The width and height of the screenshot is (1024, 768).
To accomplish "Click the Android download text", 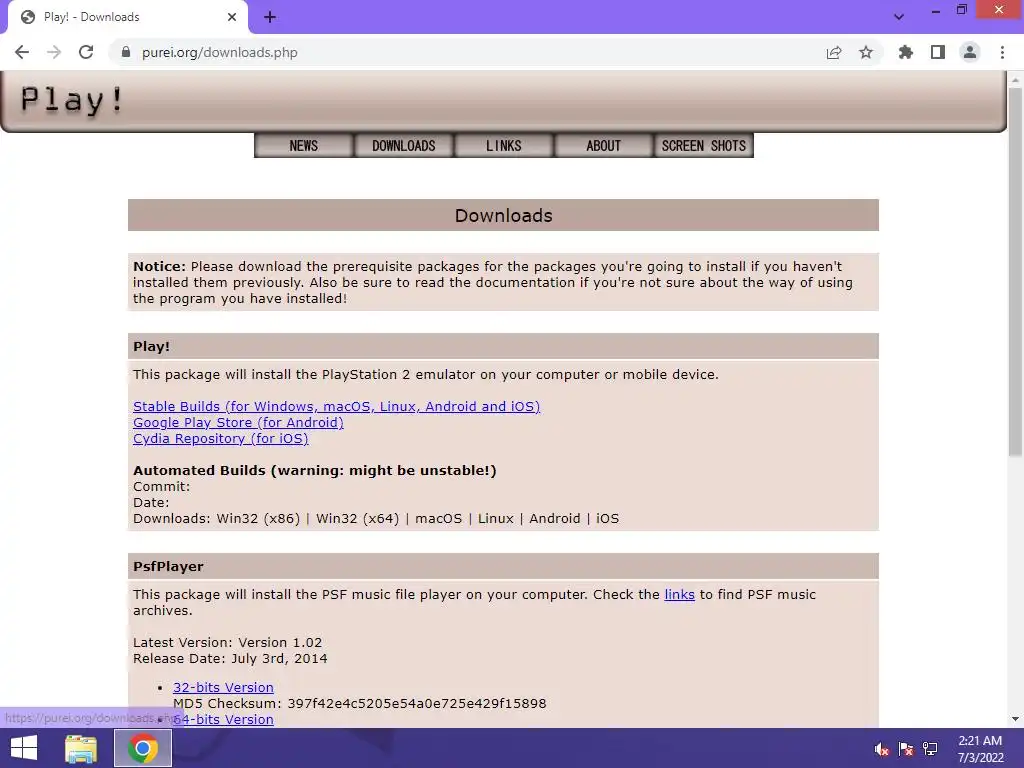I will click(554, 519).
